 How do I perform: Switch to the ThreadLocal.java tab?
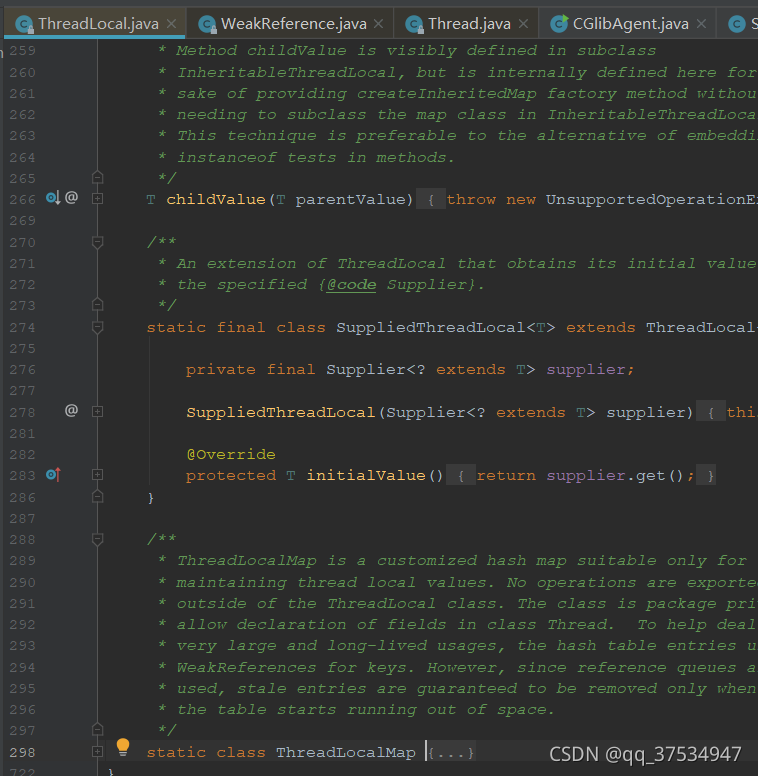point(95,23)
